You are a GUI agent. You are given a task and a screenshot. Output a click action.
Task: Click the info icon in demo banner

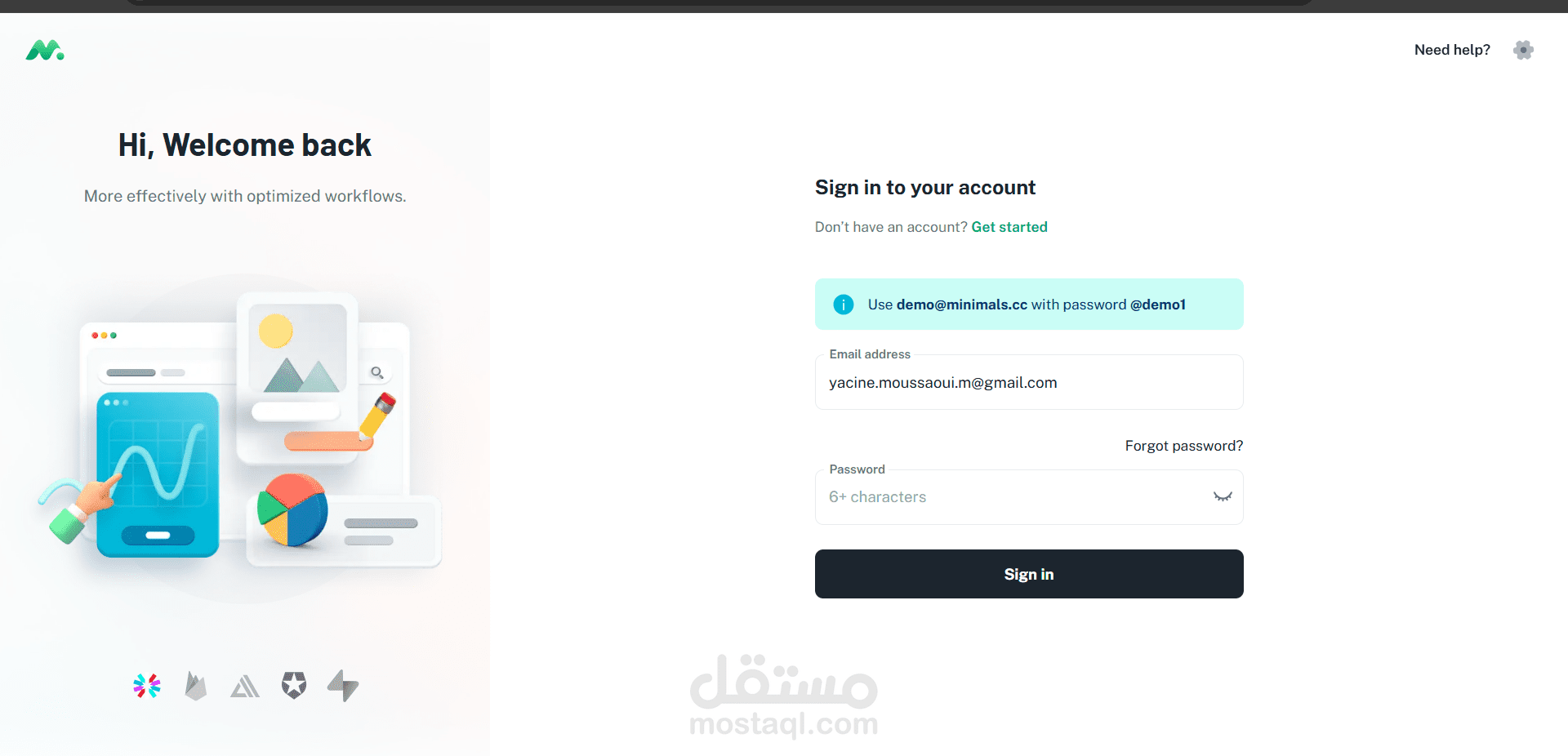tap(843, 305)
